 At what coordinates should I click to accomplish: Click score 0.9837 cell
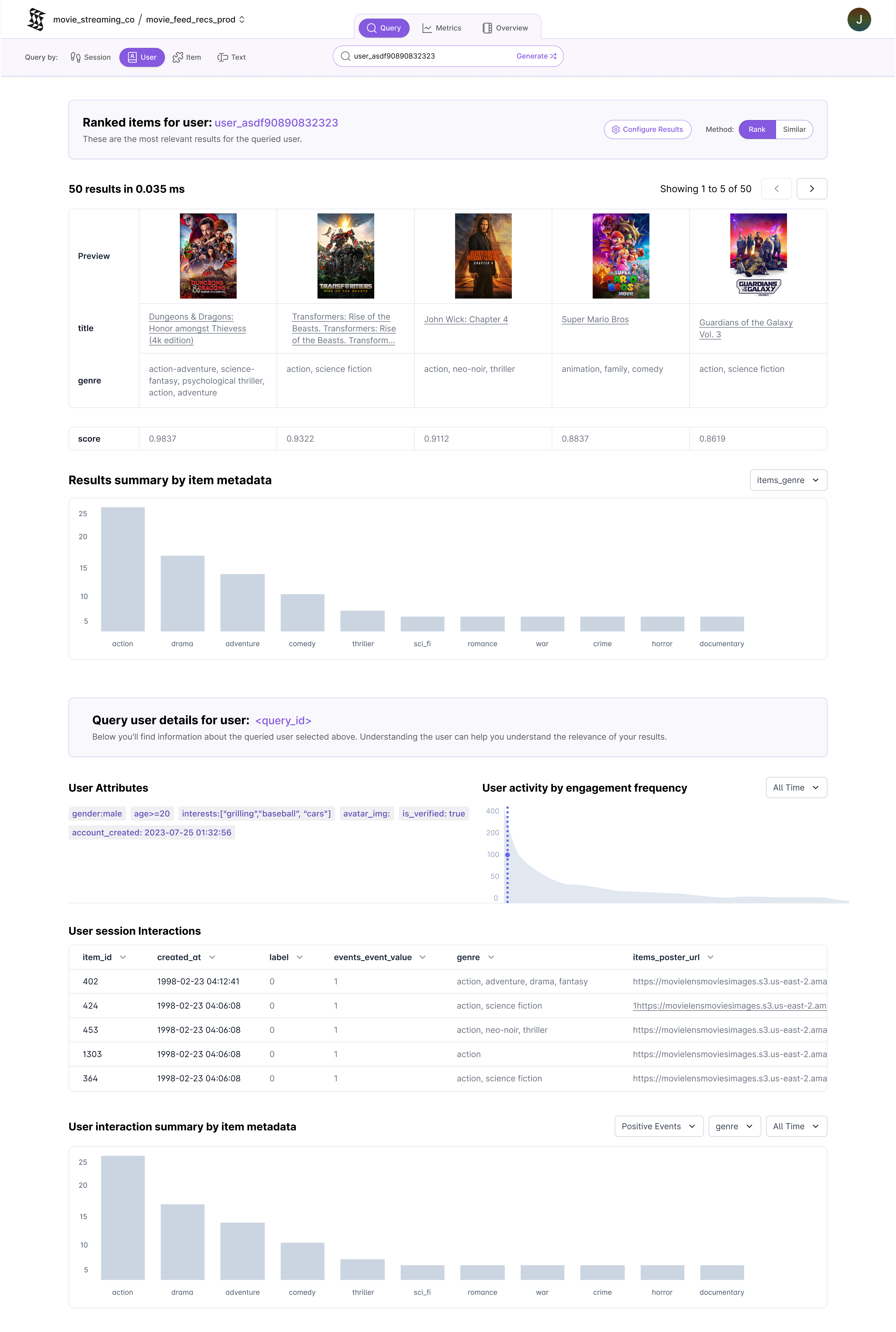click(x=208, y=439)
